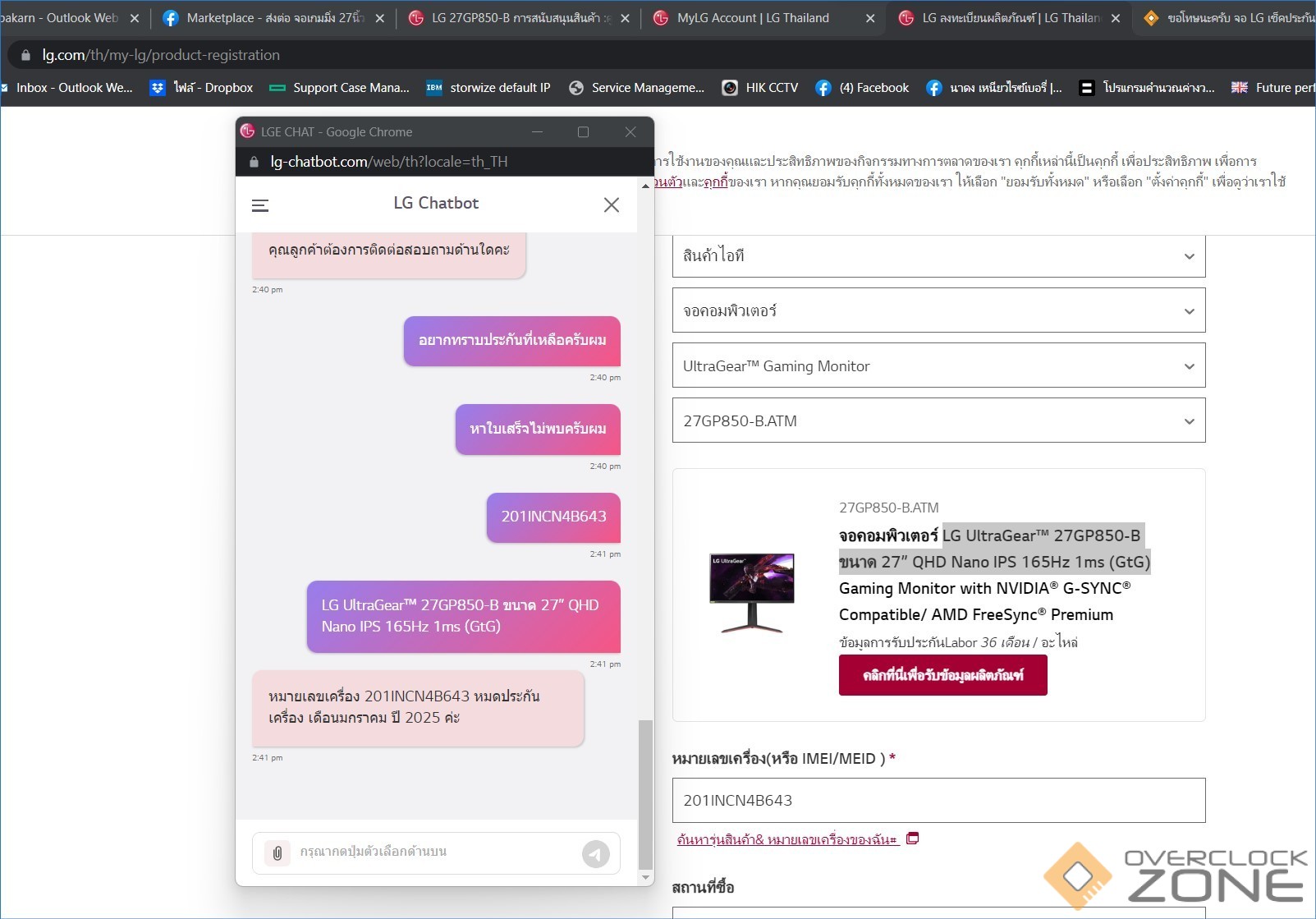1316x919 pixels.
Task: Click the chat message input field
Action: 437,852
